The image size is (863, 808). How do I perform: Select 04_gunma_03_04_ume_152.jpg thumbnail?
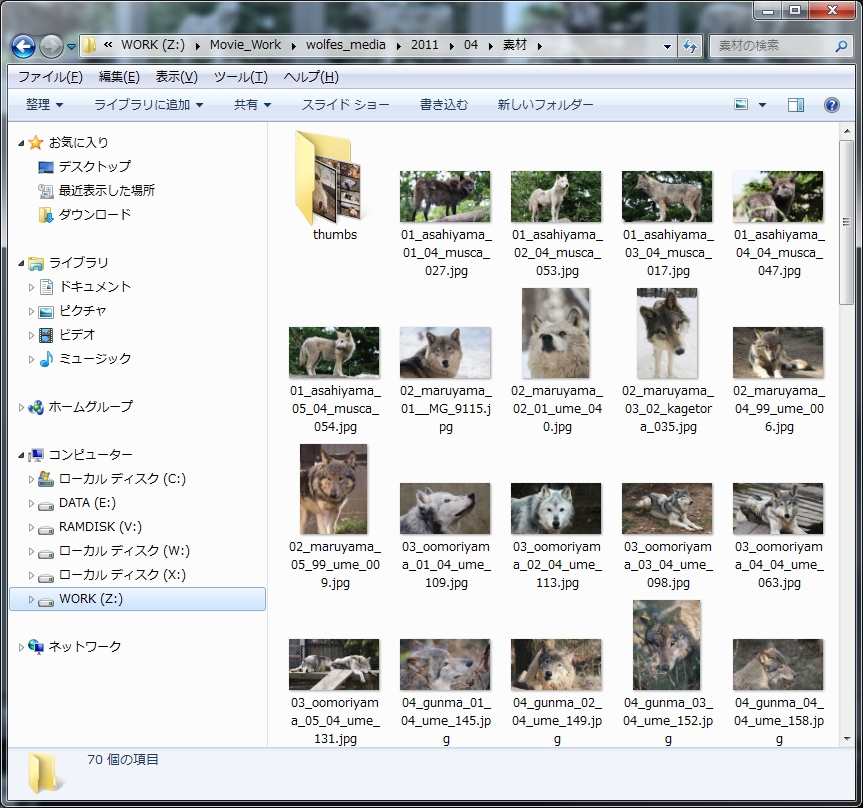(x=667, y=645)
